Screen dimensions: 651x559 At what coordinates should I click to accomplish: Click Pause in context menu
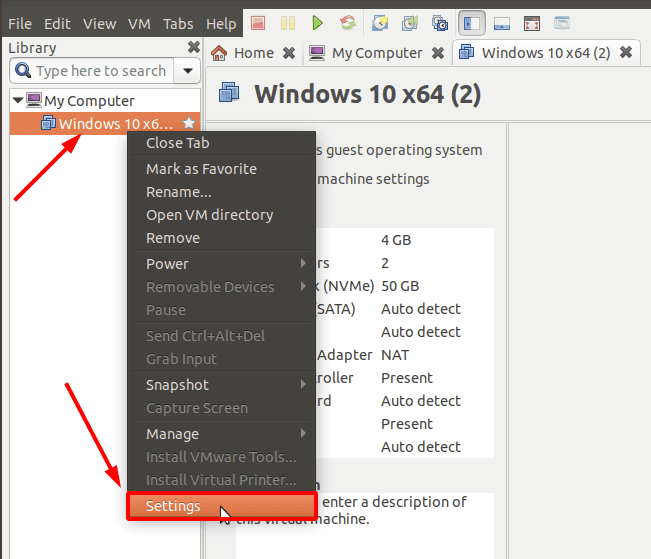(222, 310)
